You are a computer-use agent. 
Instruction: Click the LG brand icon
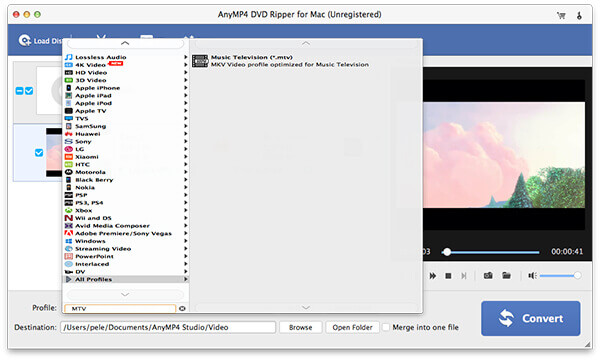point(68,149)
